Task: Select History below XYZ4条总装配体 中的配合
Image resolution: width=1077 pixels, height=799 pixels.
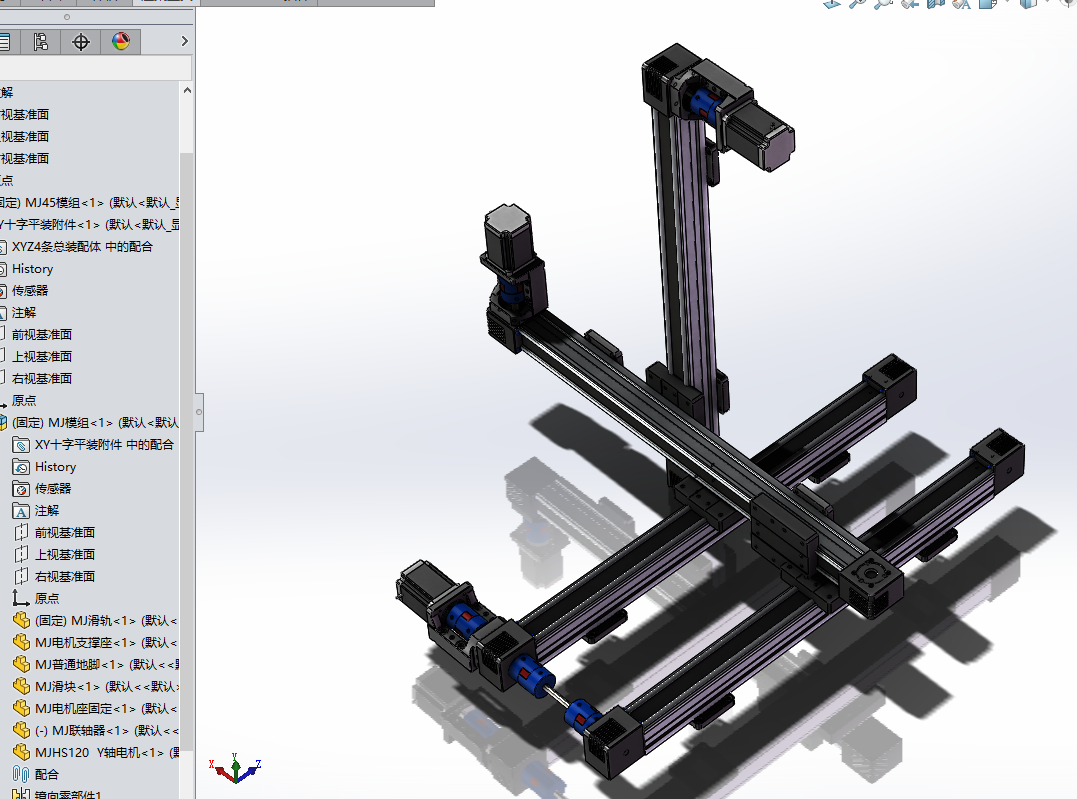Action: tap(32, 269)
